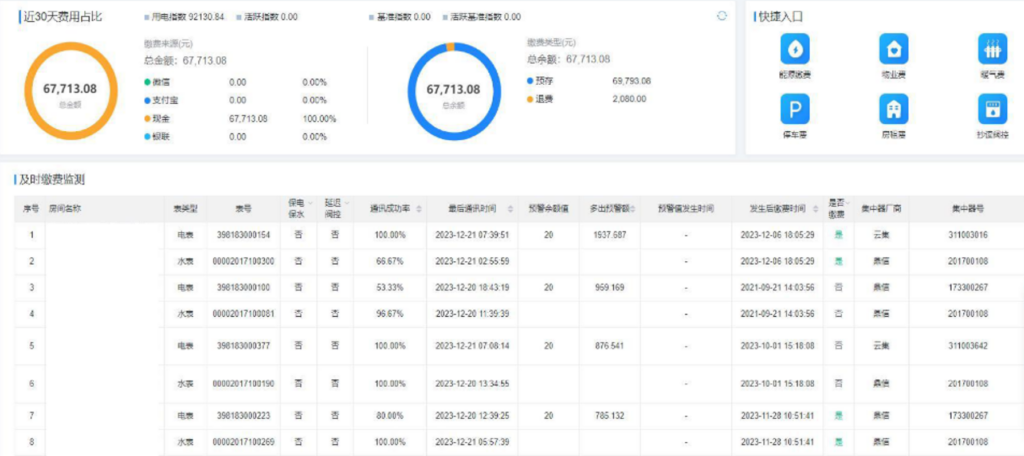1024x456 pixels.
Task: Click the refresh icon in the fee ratio panel
Action: (722, 16)
